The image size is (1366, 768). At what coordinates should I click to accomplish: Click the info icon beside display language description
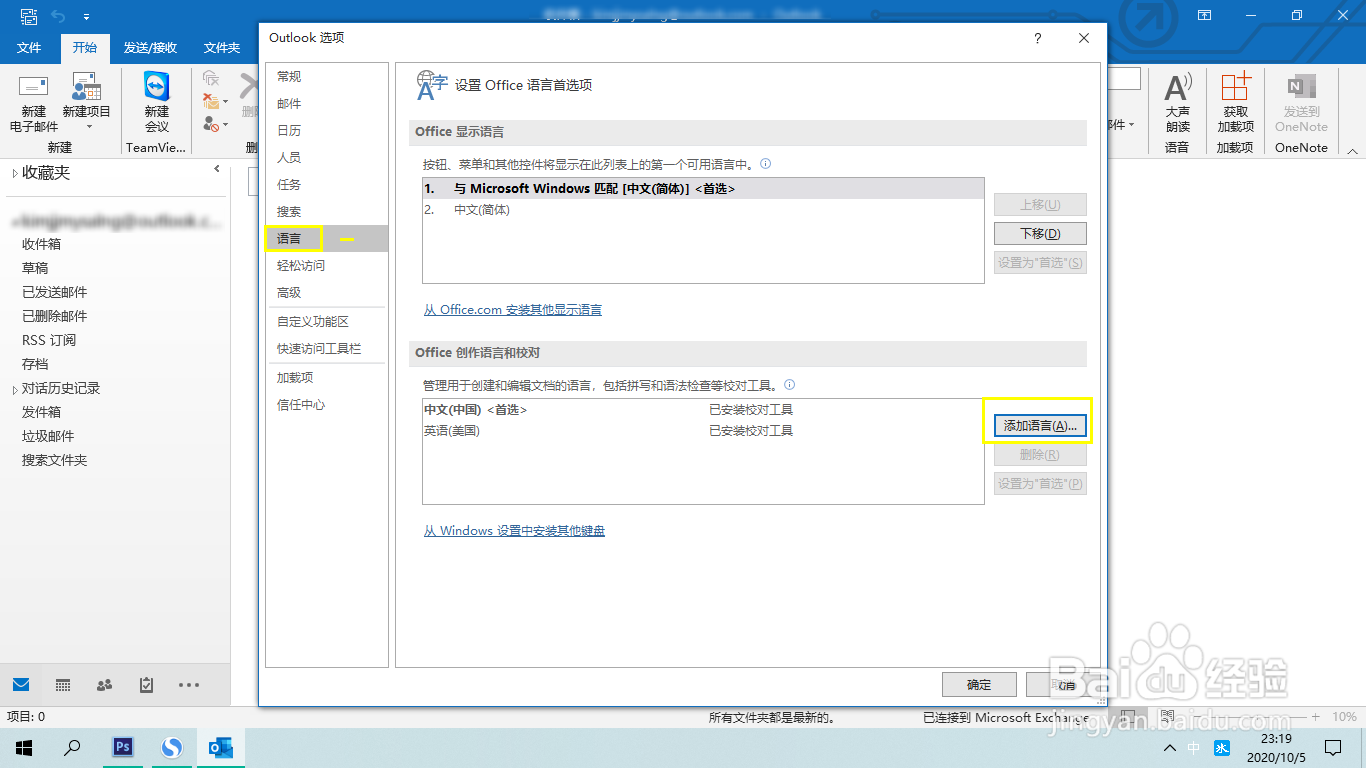765,163
